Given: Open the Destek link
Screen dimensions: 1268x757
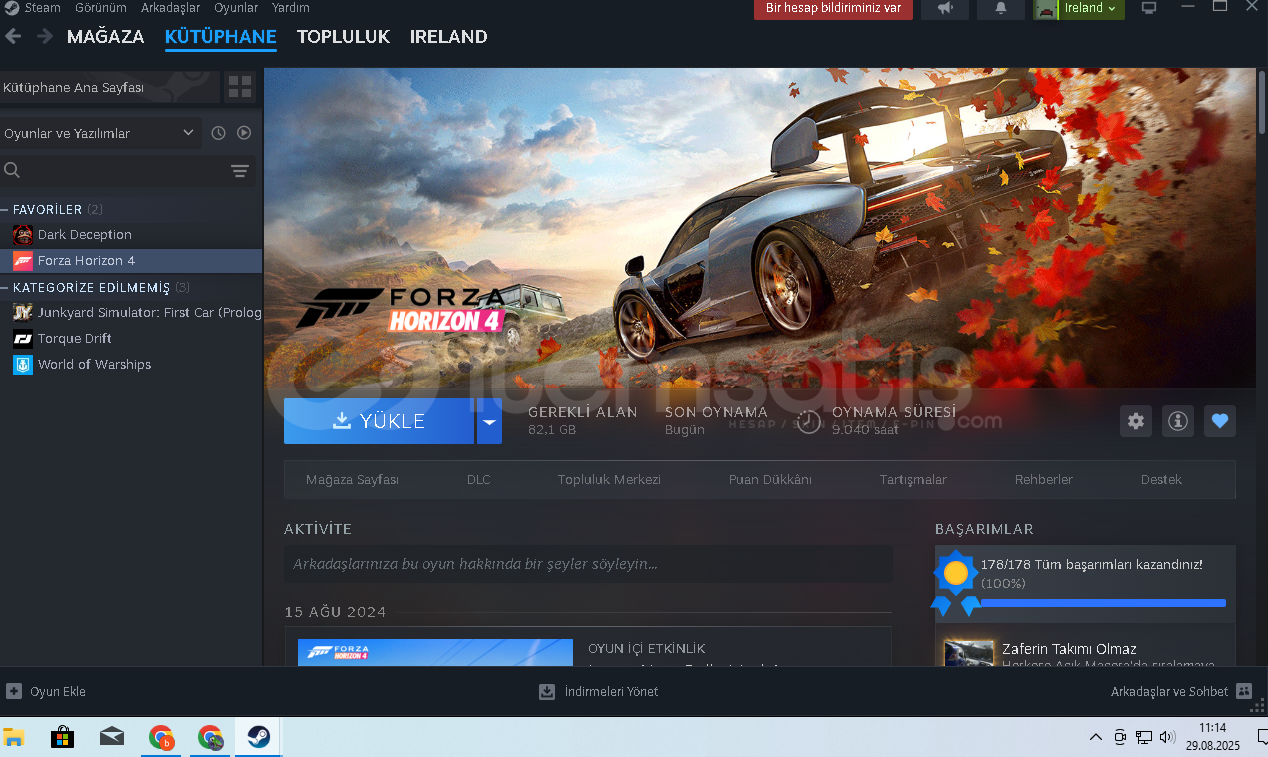Looking at the screenshot, I should point(1162,480).
